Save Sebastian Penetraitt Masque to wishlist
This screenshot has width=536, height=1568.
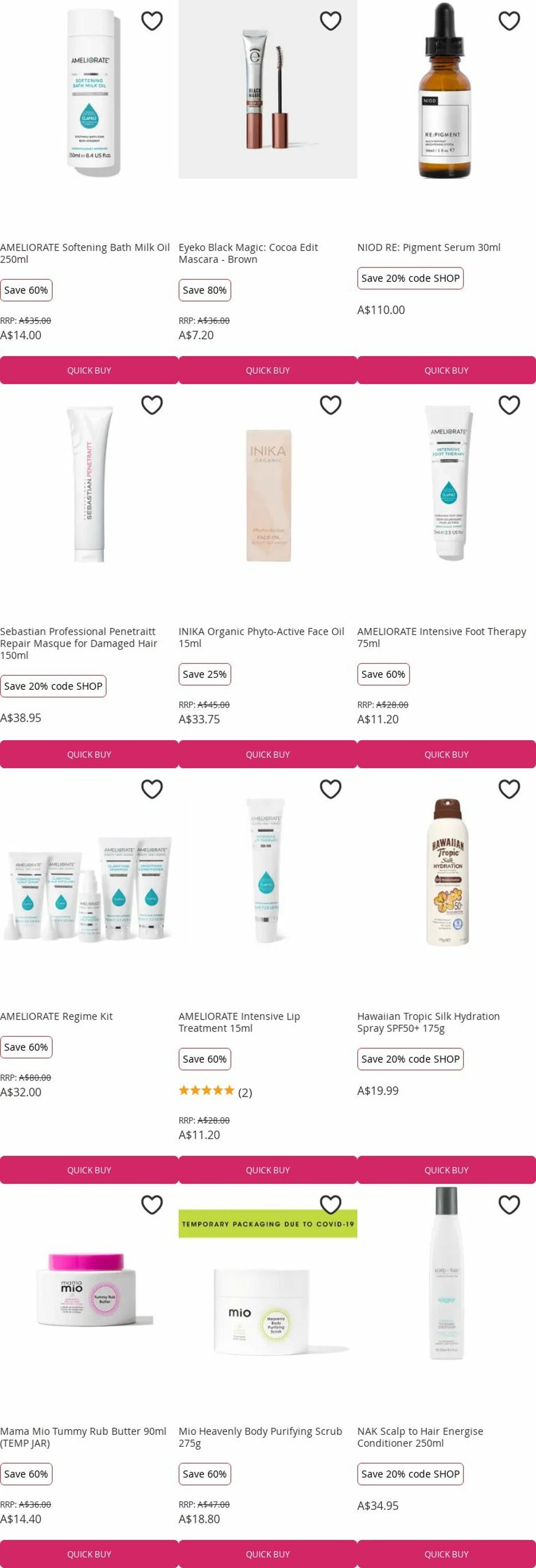point(152,405)
